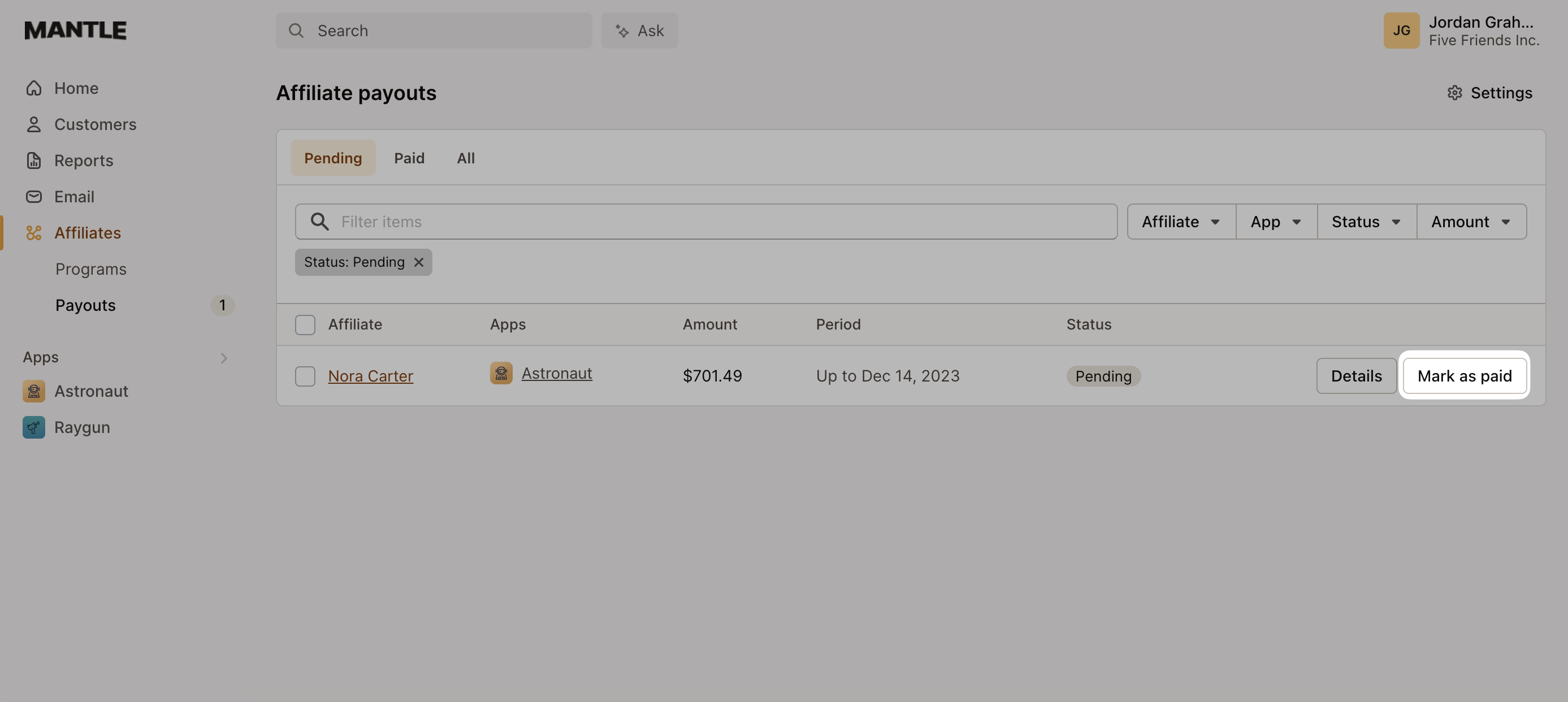Click the Email envelope icon
This screenshot has width=1568, height=702.
coord(34,196)
